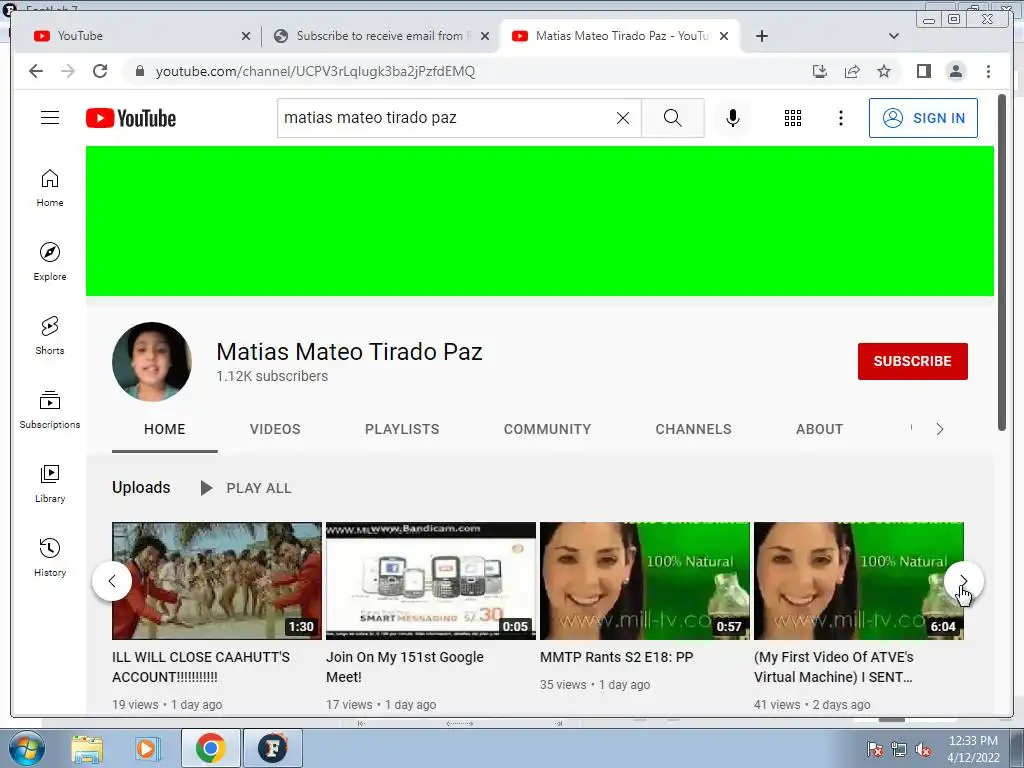Viewport: 1024px width, 768px height.
Task: Open the YouTube apps grid
Action: [x=793, y=118]
